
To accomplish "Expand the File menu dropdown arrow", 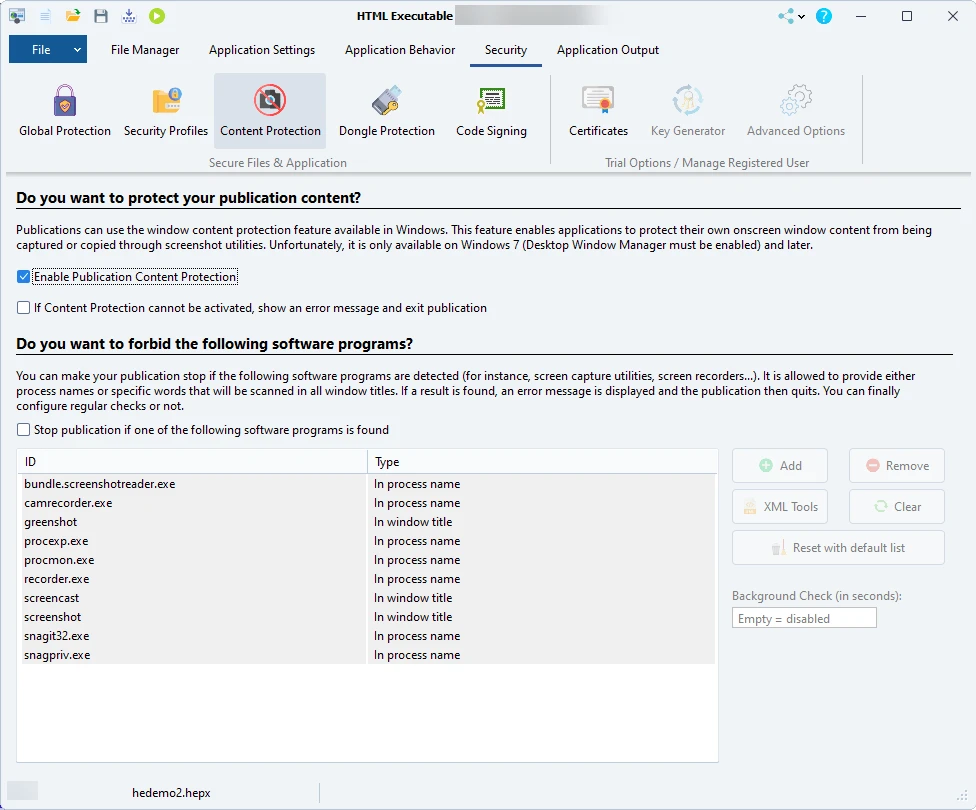I will pyautogui.click(x=77, y=50).
